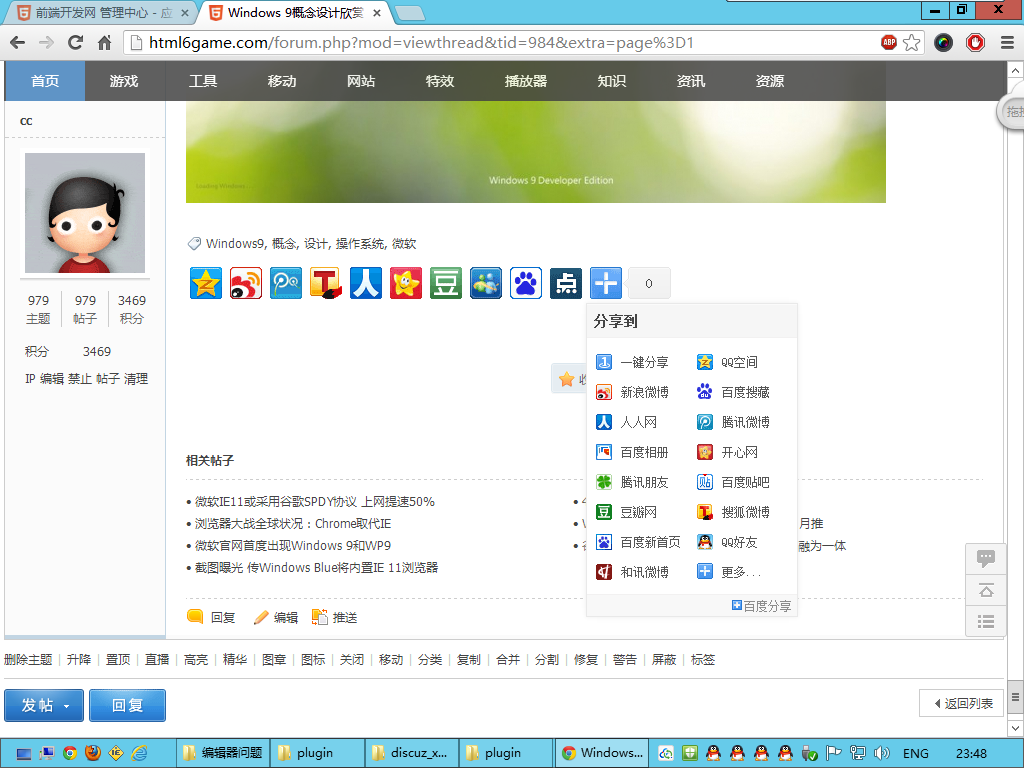Bookmark page with star icon

tap(912, 42)
